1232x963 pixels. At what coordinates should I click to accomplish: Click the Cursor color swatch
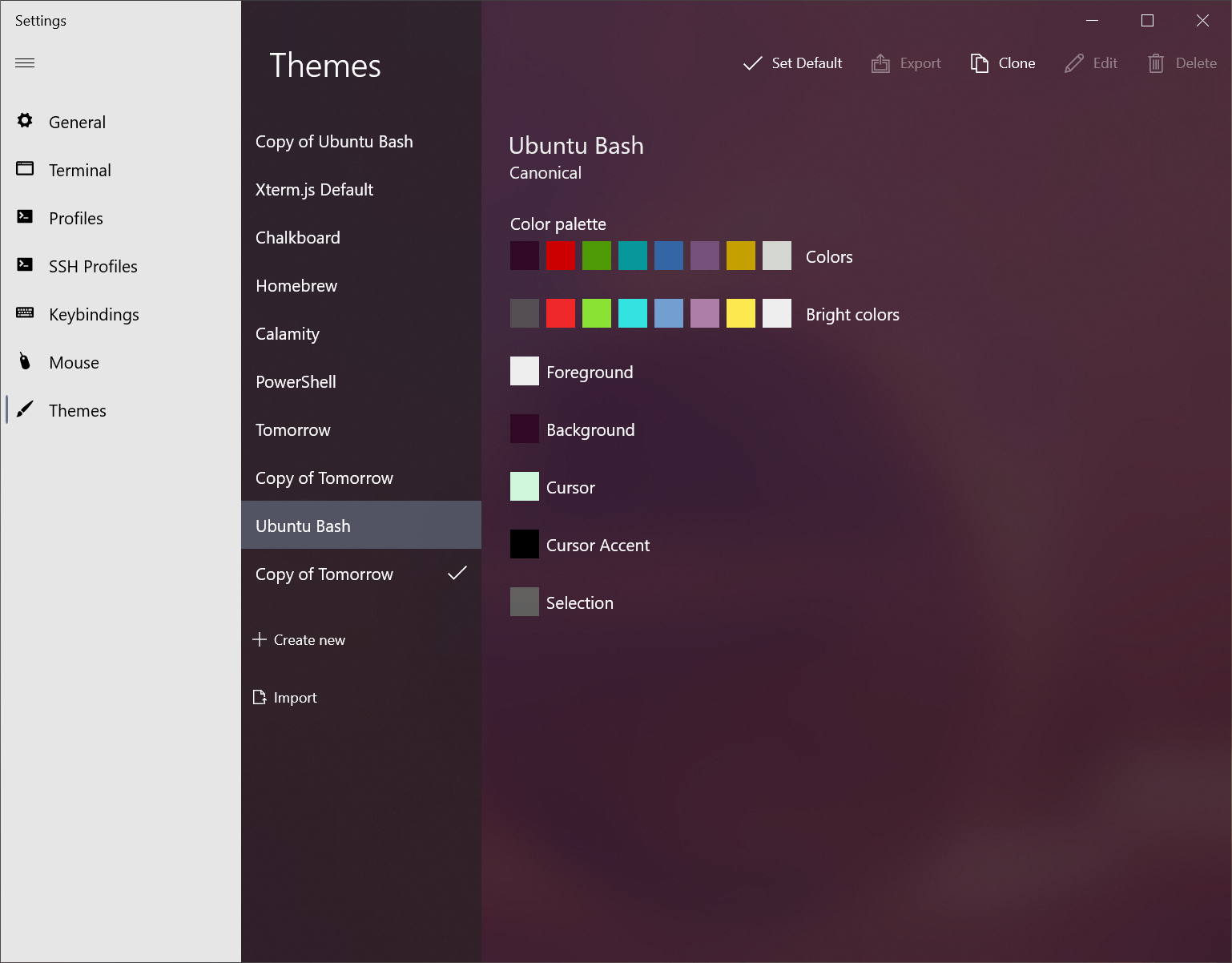524,486
